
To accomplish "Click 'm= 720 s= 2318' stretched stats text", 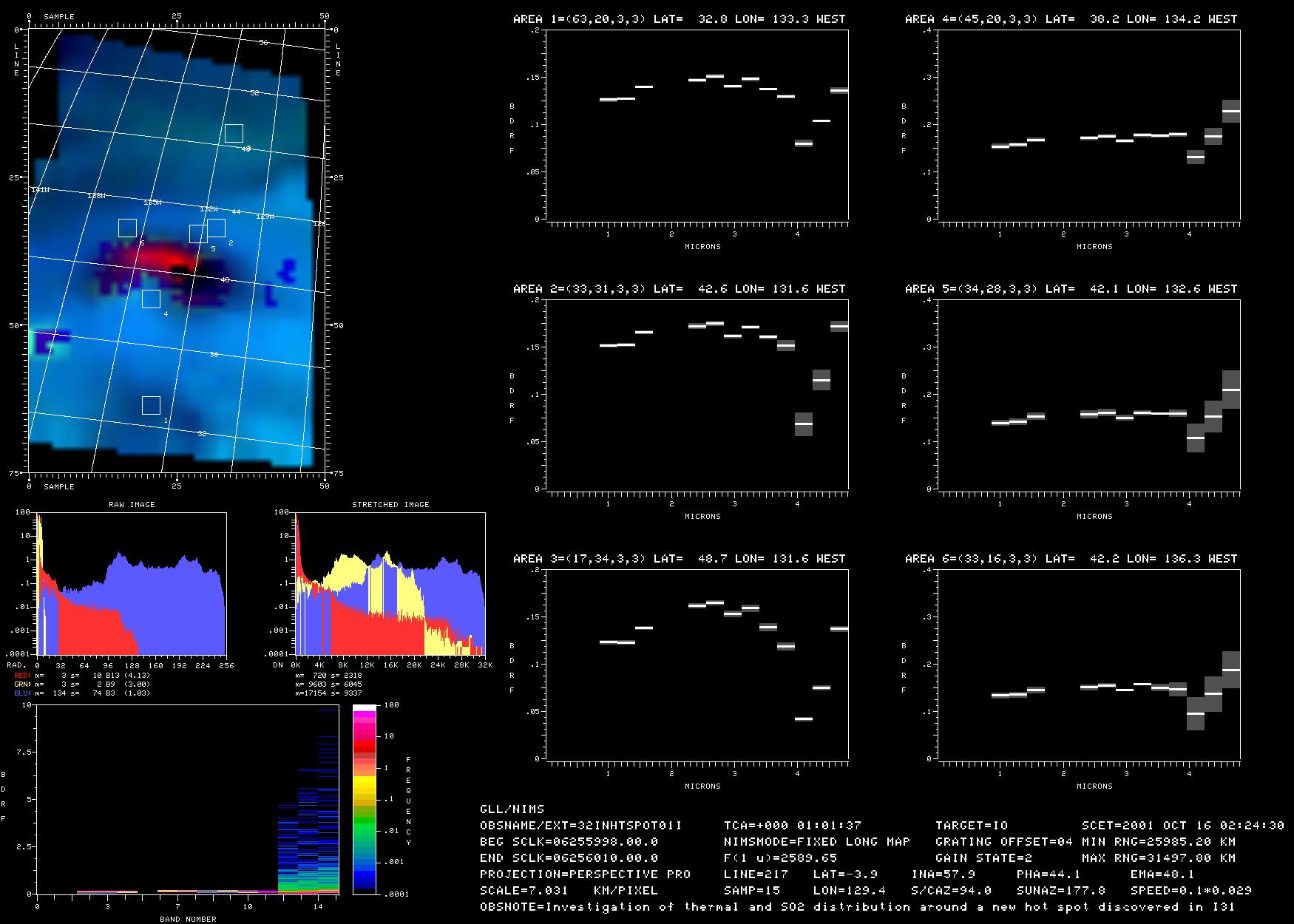I will pos(328,676).
